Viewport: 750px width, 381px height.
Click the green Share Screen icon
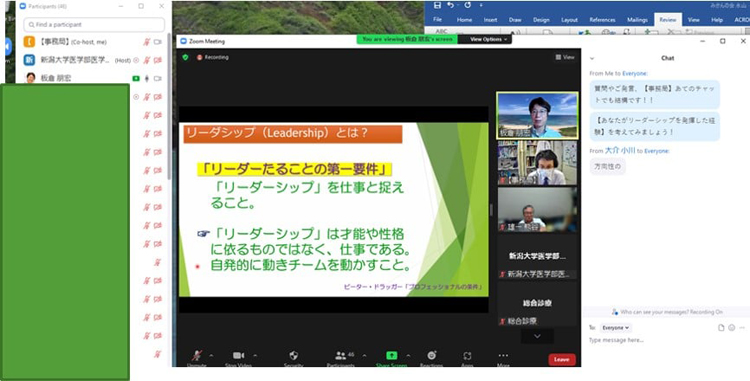coord(392,355)
